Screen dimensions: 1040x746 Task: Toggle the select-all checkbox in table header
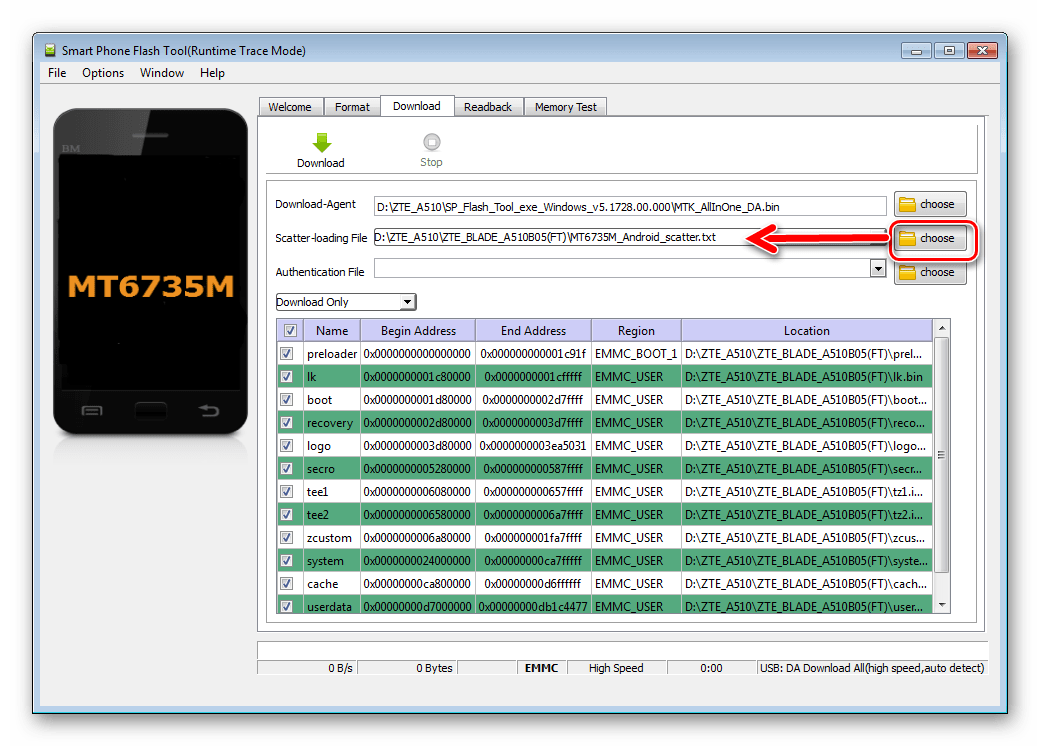(290, 330)
